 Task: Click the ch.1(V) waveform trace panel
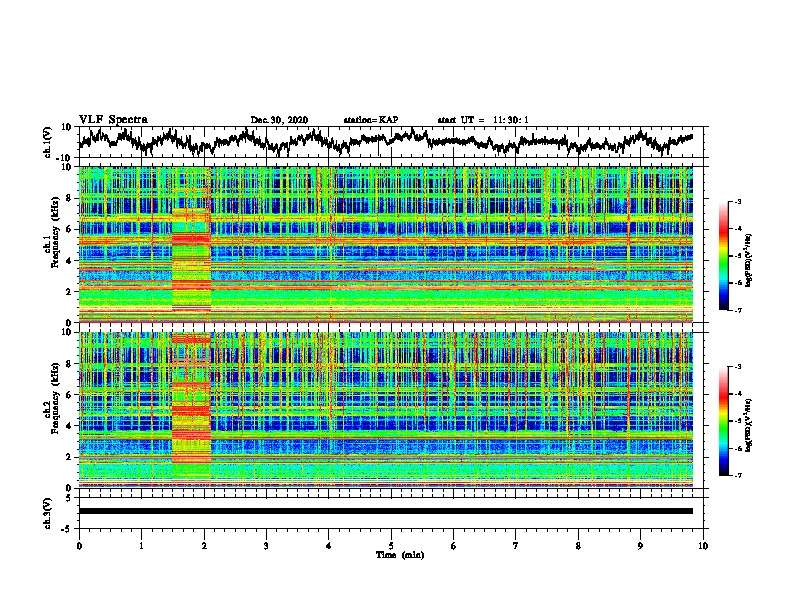click(x=393, y=142)
